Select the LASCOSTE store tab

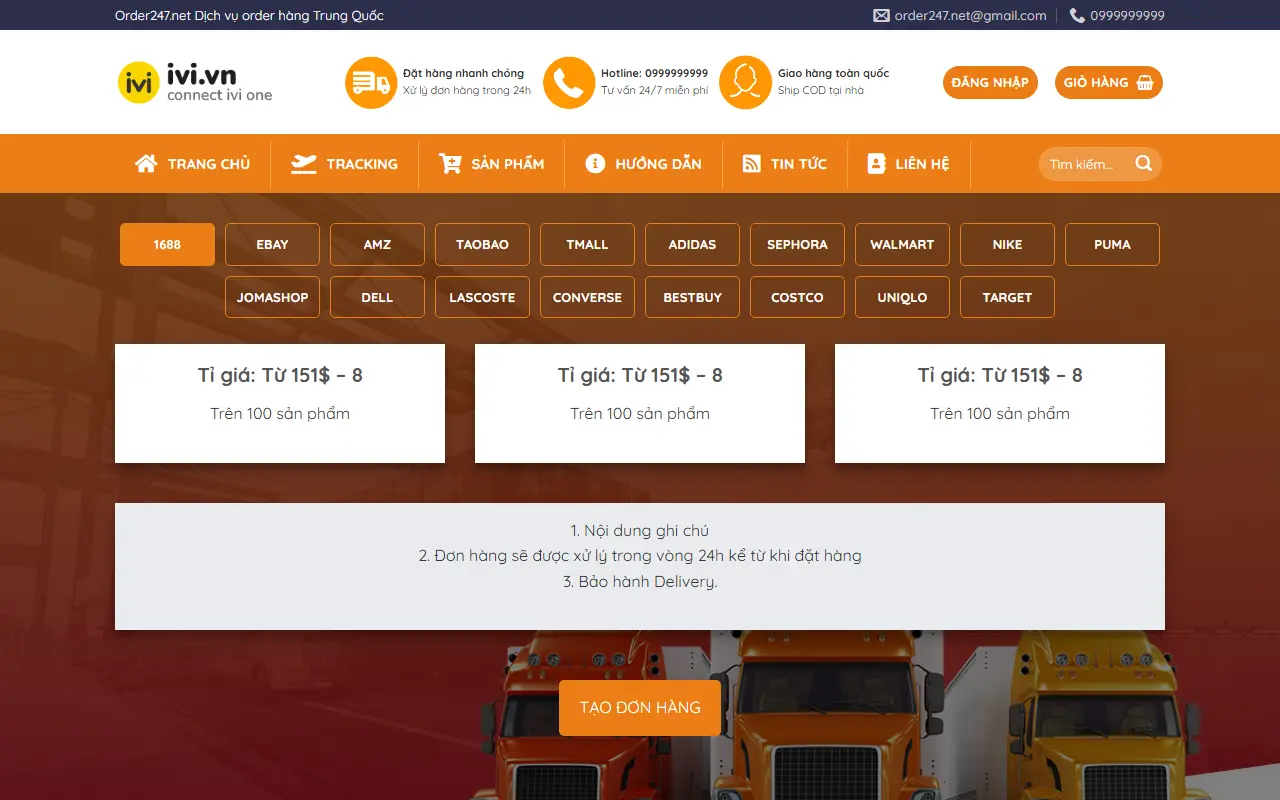coord(482,297)
